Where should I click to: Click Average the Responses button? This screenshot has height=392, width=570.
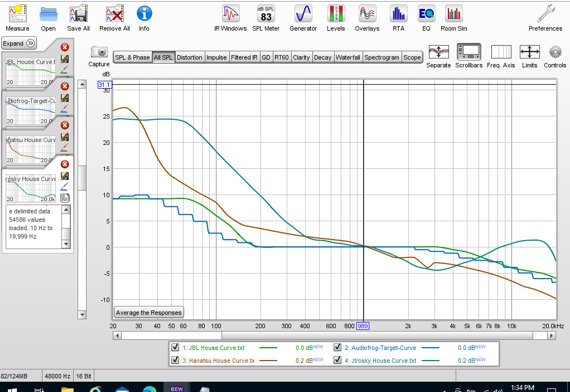point(148,312)
